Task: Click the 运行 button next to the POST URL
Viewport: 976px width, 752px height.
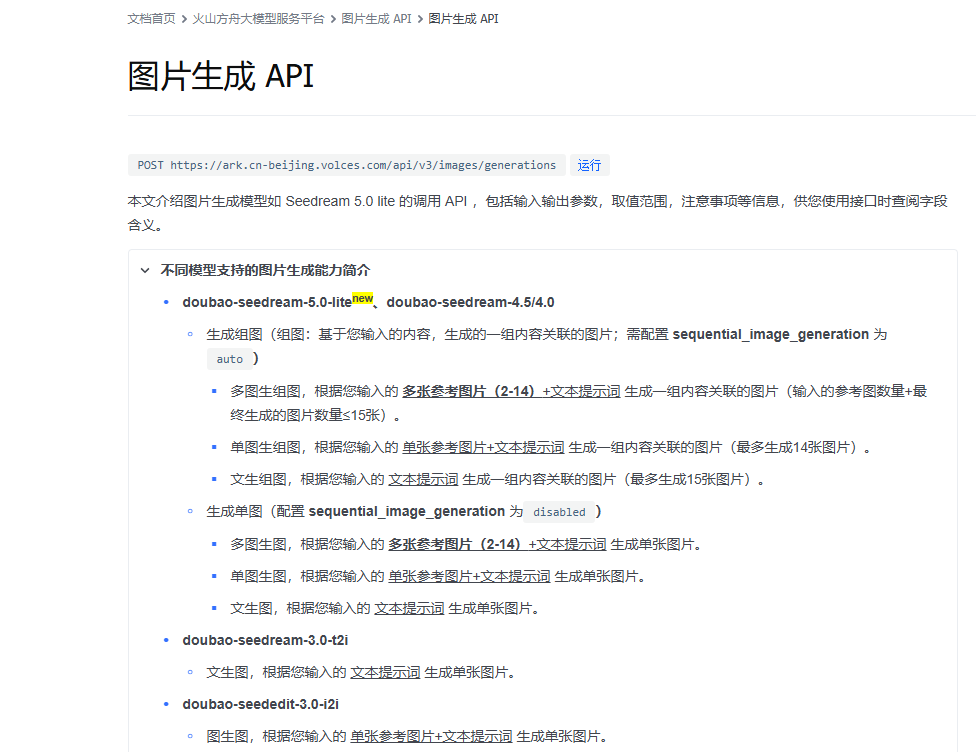Action: pyautogui.click(x=589, y=165)
